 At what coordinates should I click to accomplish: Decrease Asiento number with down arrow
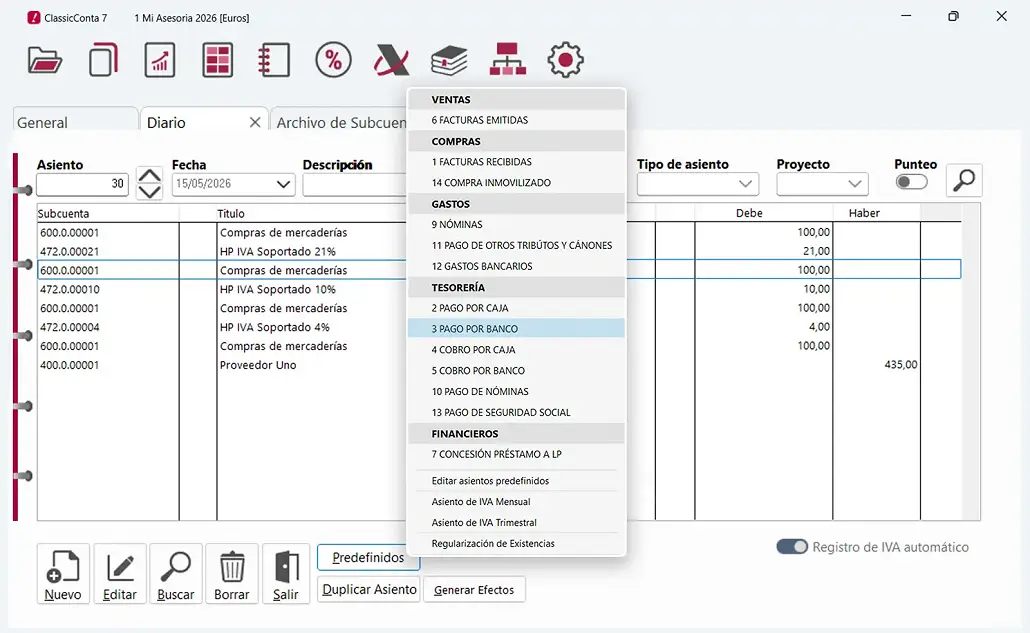pyautogui.click(x=150, y=192)
